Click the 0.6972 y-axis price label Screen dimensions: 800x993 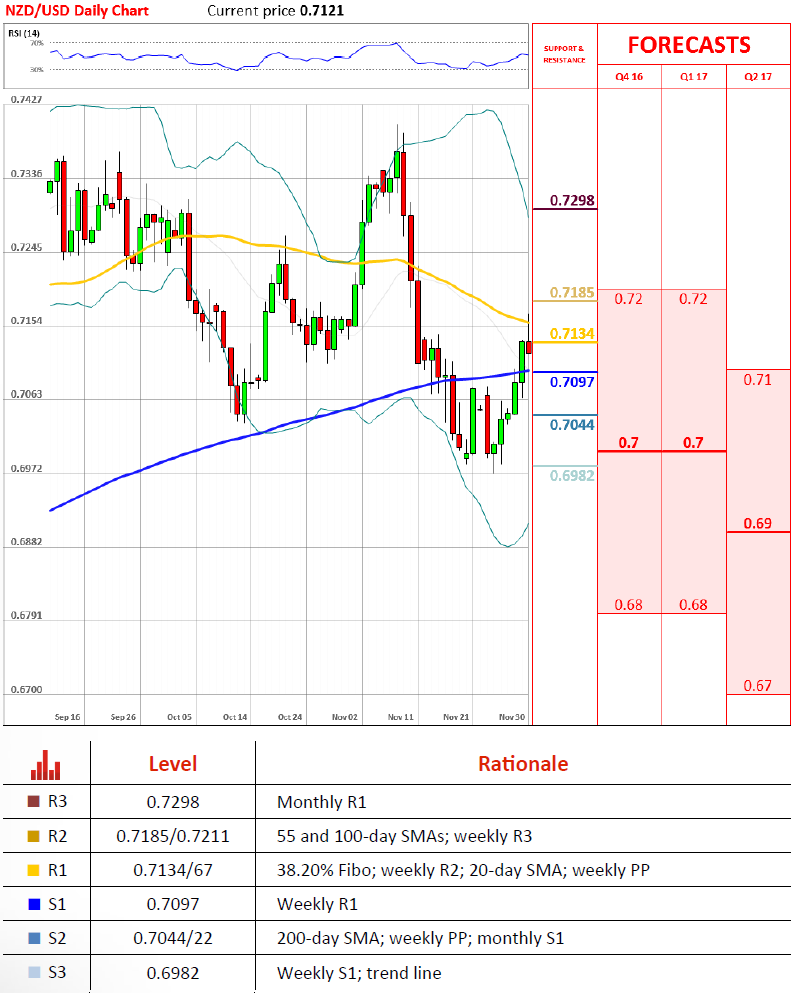click(27, 469)
